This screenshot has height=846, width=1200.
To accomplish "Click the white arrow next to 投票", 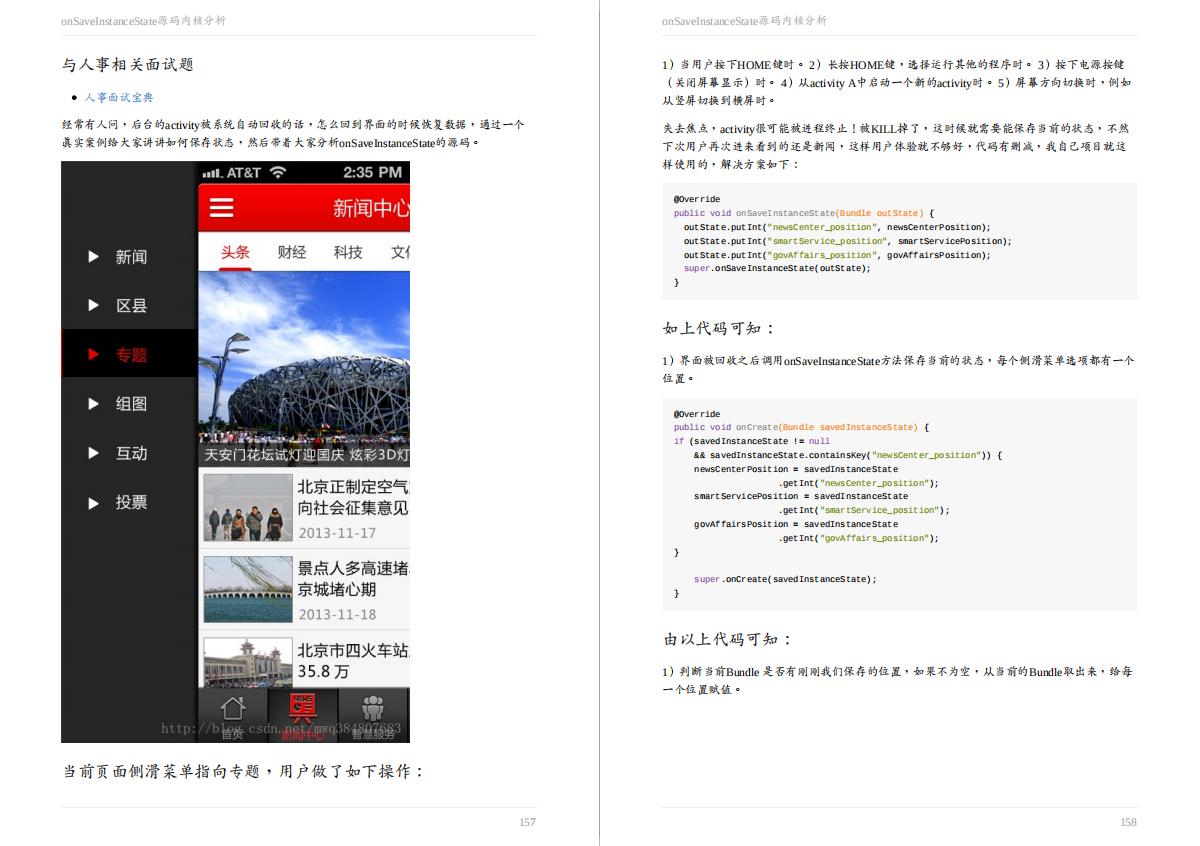I will 93,503.
